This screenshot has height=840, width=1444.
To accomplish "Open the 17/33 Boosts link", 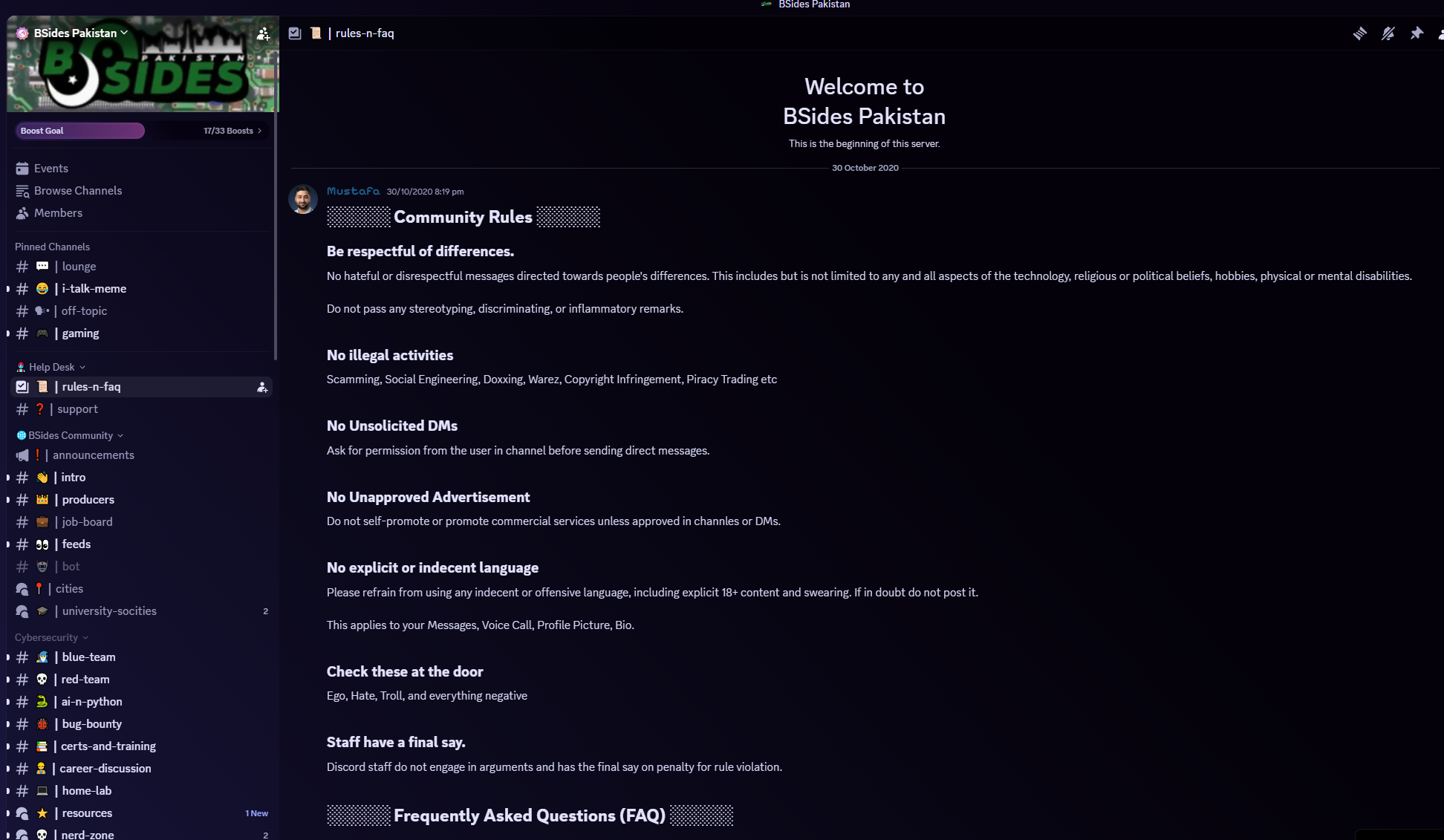I will (x=232, y=131).
